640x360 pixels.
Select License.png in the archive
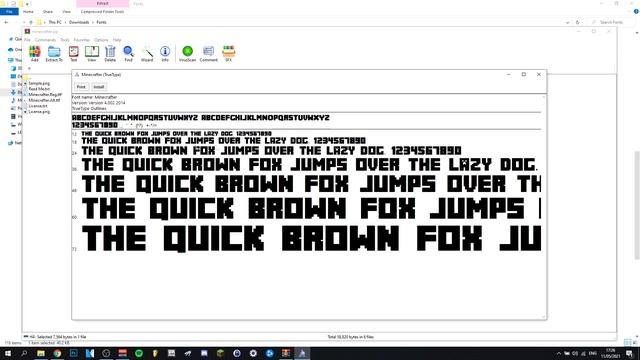tap(39, 111)
